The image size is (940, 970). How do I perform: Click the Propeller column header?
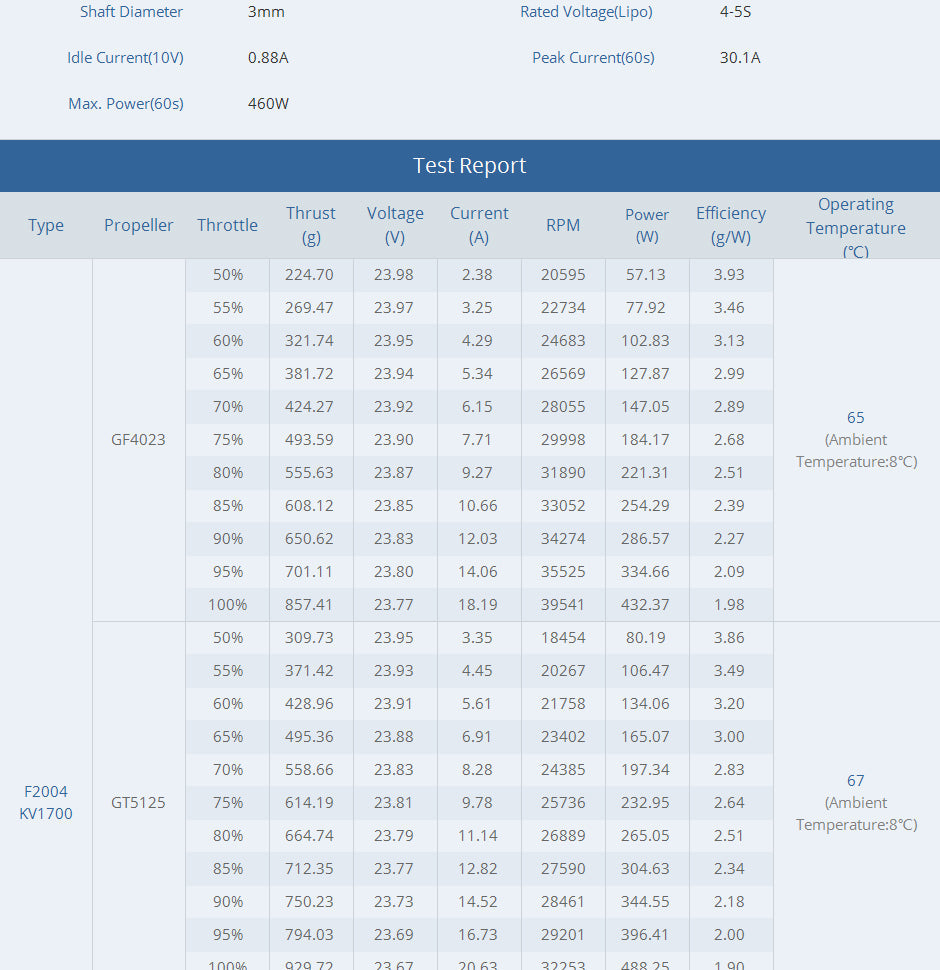tap(139, 226)
